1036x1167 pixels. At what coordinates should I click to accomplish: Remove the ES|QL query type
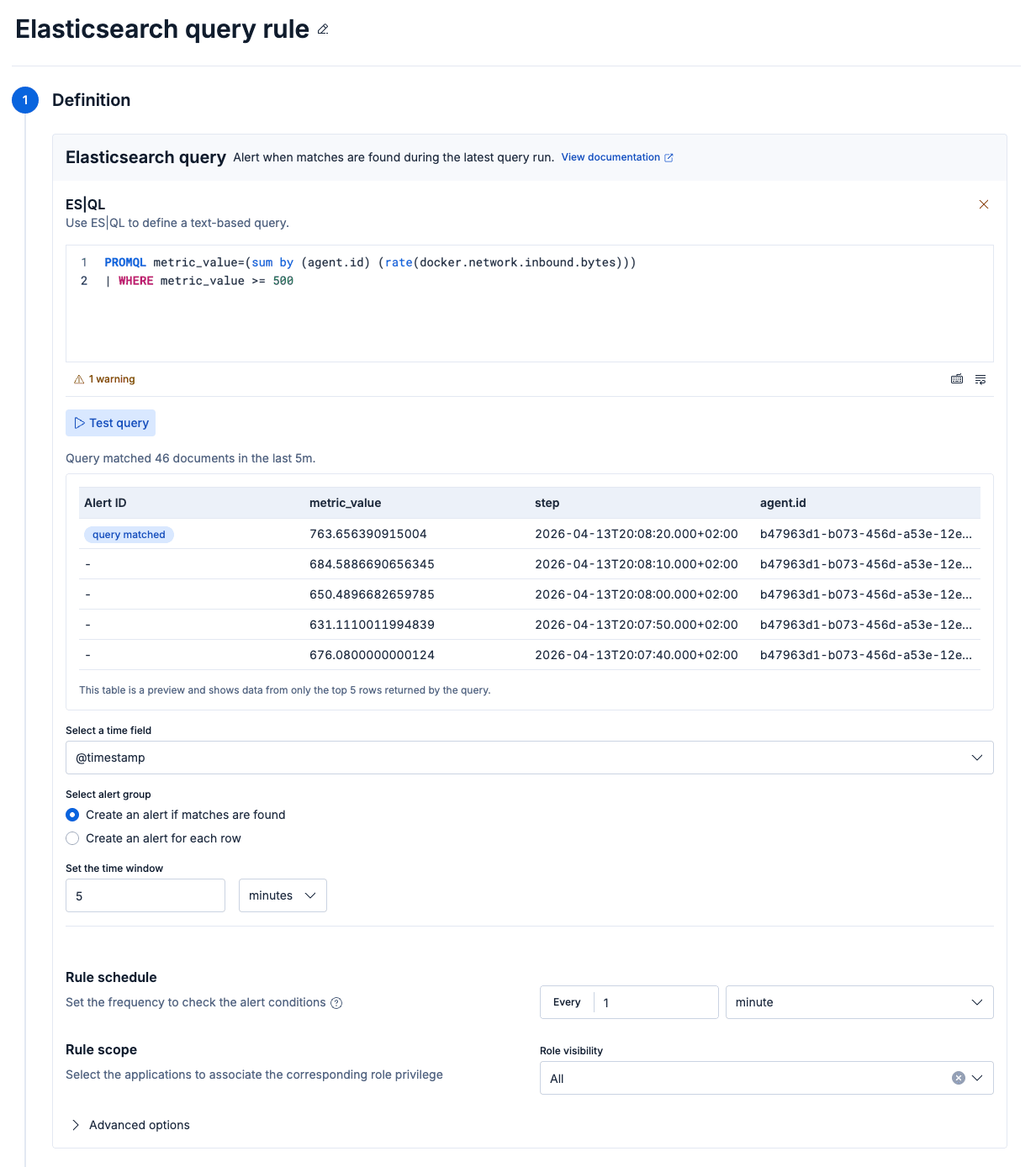click(984, 204)
